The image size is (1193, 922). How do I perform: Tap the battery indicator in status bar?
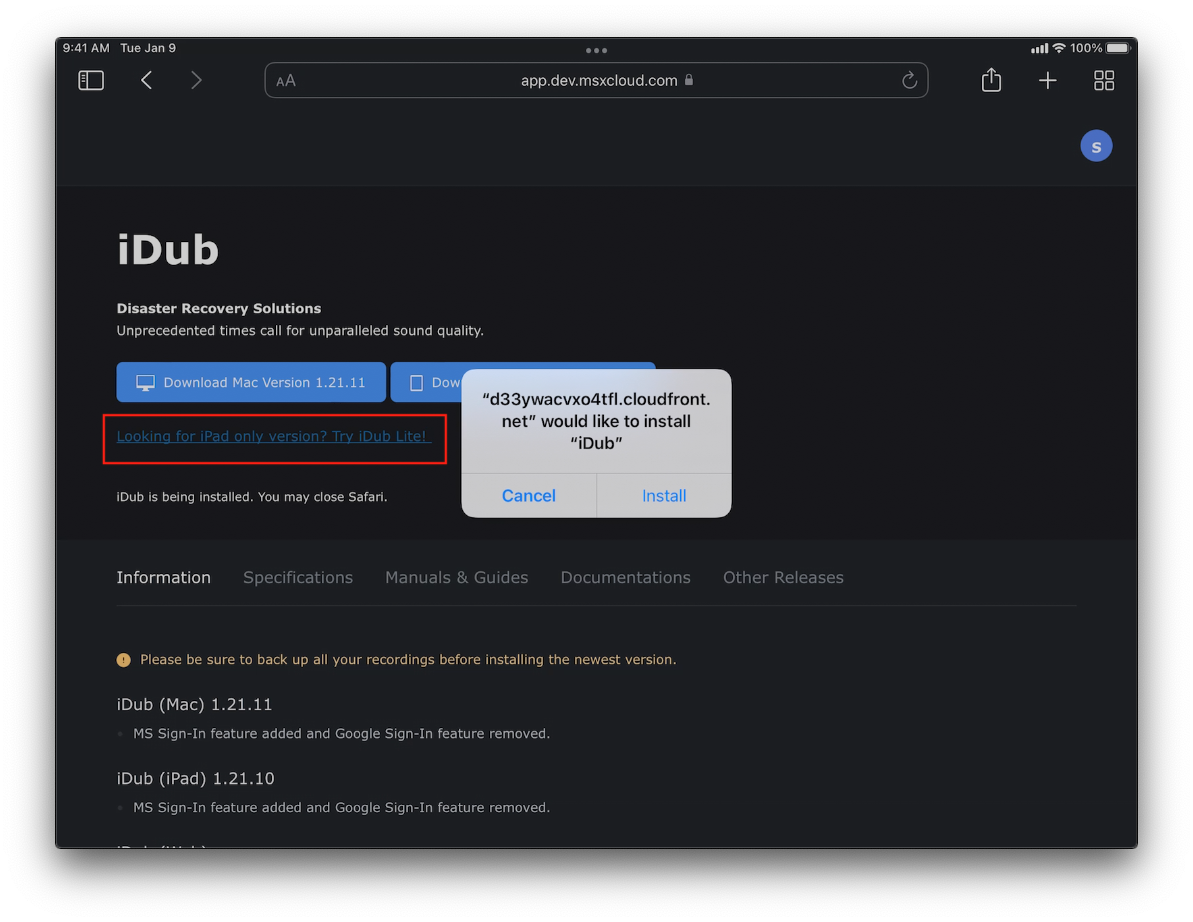point(1118,48)
